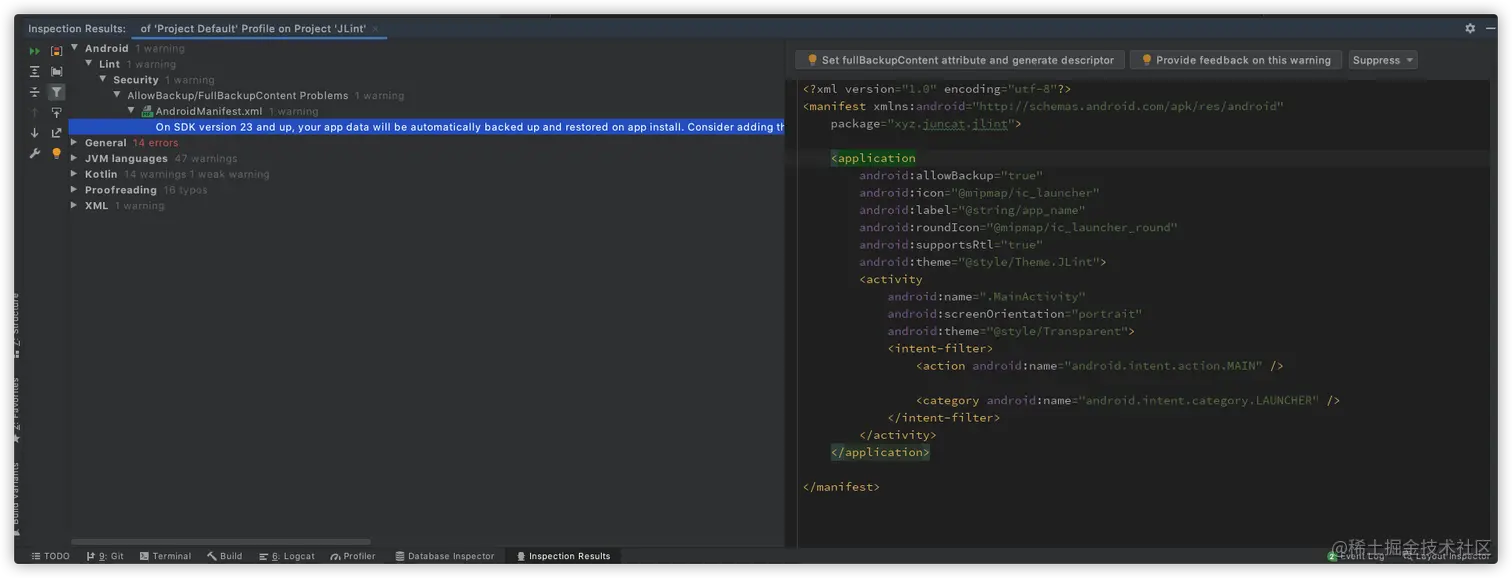The image size is (1512, 578).
Task: Click Set fullBackupContent attribute button
Action: click(960, 60)
